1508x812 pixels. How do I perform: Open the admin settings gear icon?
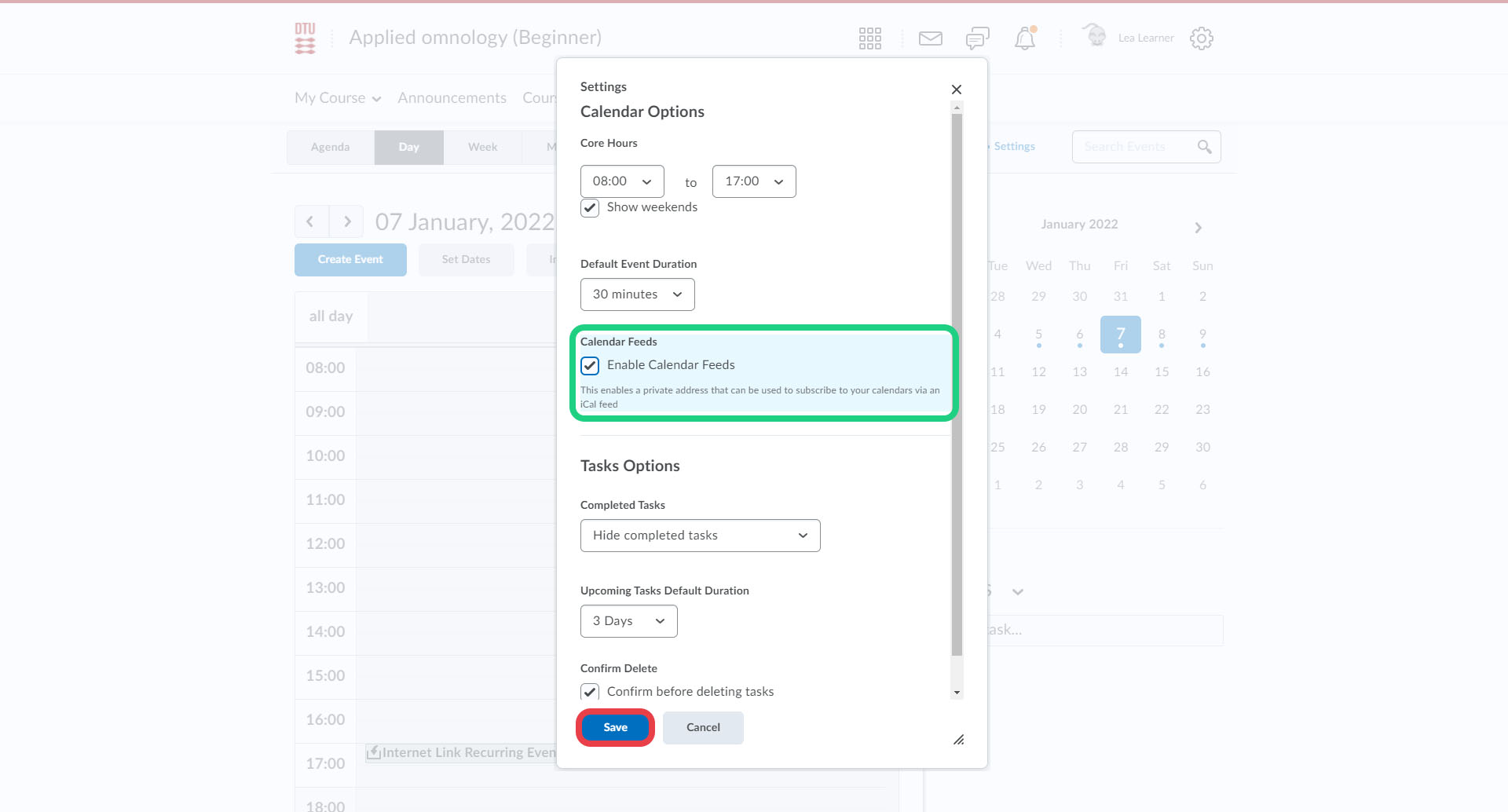pyautogui.click(x=1201, y=38)
